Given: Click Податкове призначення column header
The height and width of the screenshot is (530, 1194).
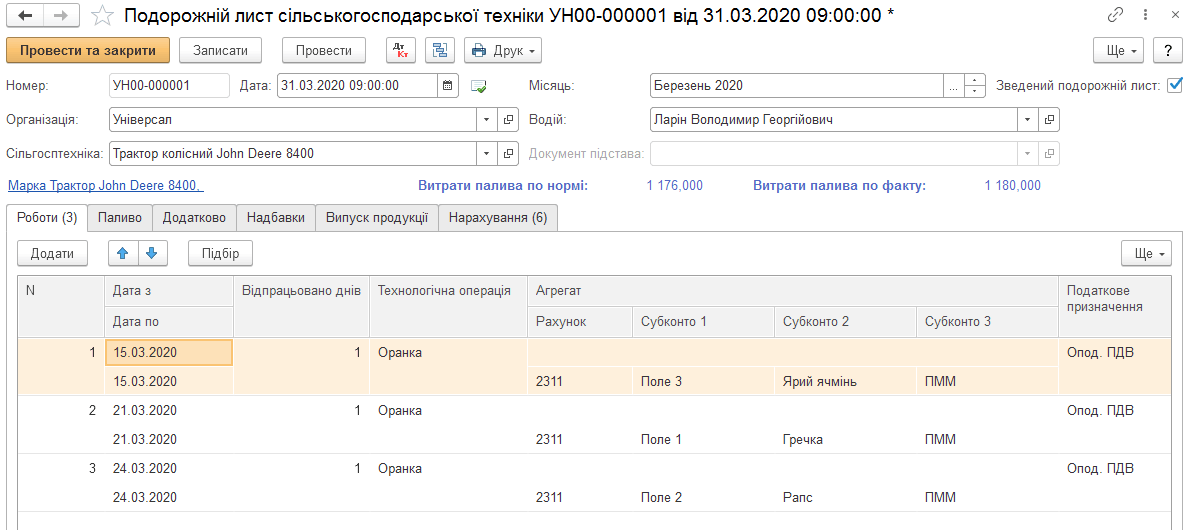Looking at the screenshot, I should [1115, 306].
